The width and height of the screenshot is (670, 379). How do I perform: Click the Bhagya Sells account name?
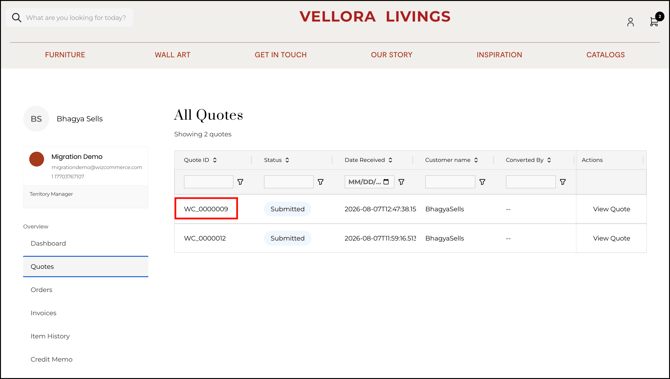coord(79,119)
